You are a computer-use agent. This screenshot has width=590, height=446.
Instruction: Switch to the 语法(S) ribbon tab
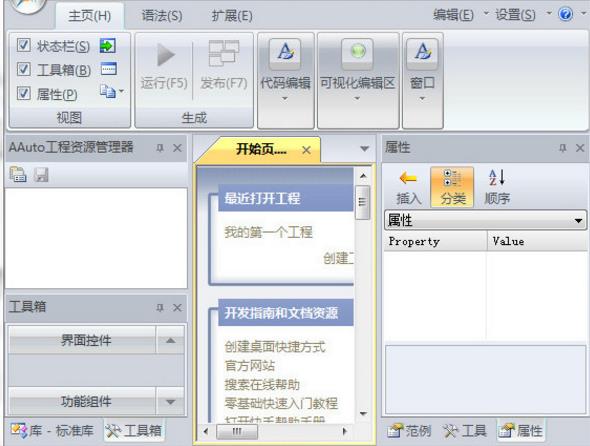[x=162, y=16]
